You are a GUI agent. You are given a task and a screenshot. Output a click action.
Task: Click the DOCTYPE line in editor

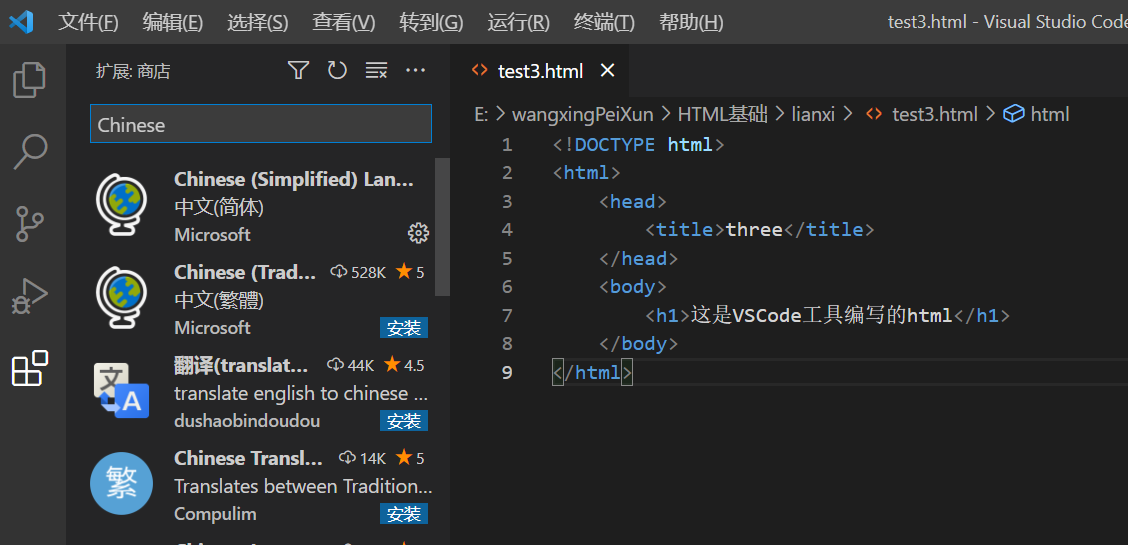[x=638, y=145]
